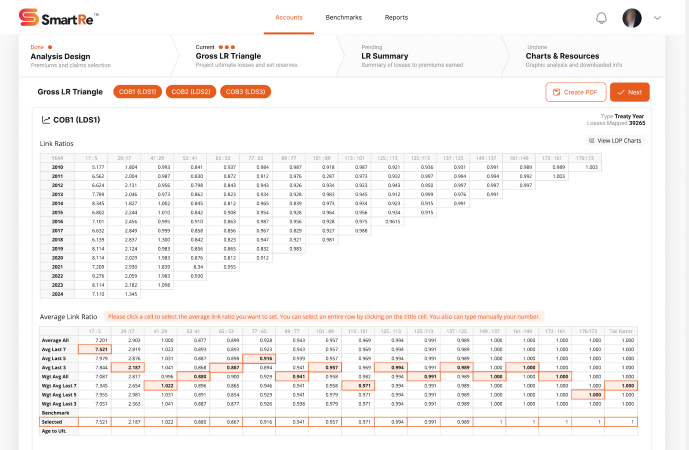Viewport: 689px width, 450px height.
Task: Click the Next button
Action: [x=630, y=92]
